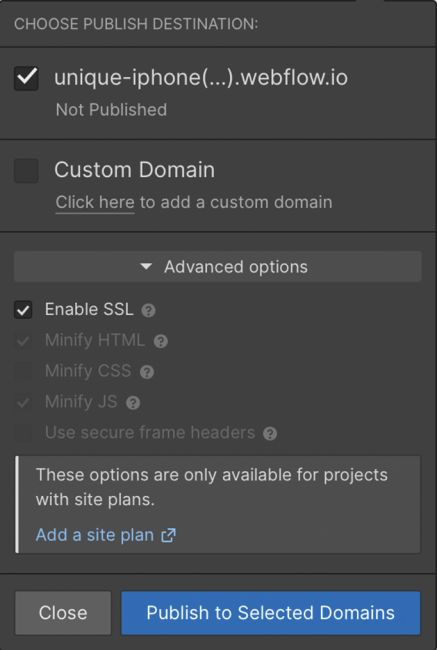Click help icon beside Minify CSS
This screenshot has height=650, width=437.
[147, 372]
